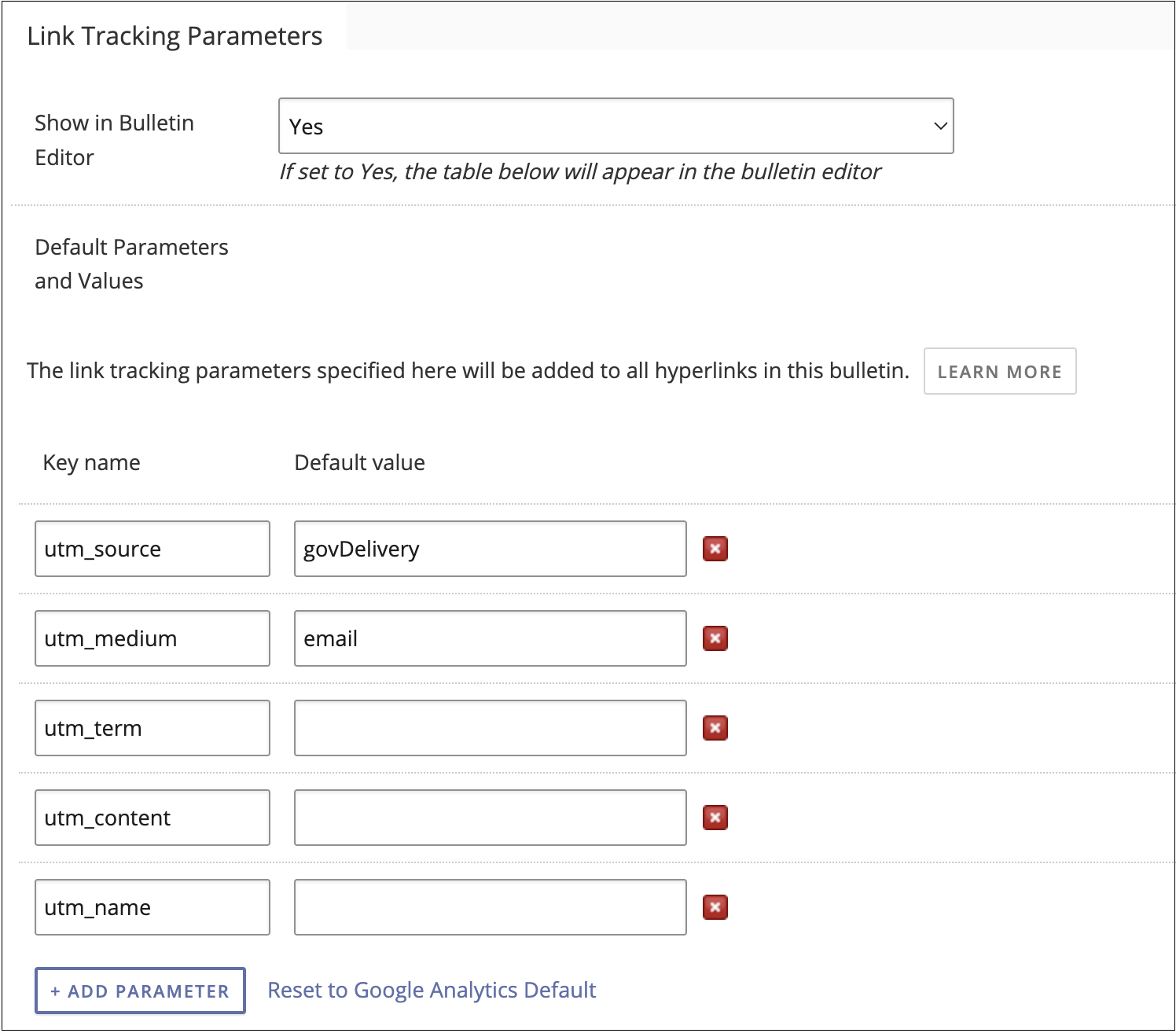The height and width of the screenshot is (1033, 1176).
Task: Focus the utm_name key name field
Action: (153, 907)
